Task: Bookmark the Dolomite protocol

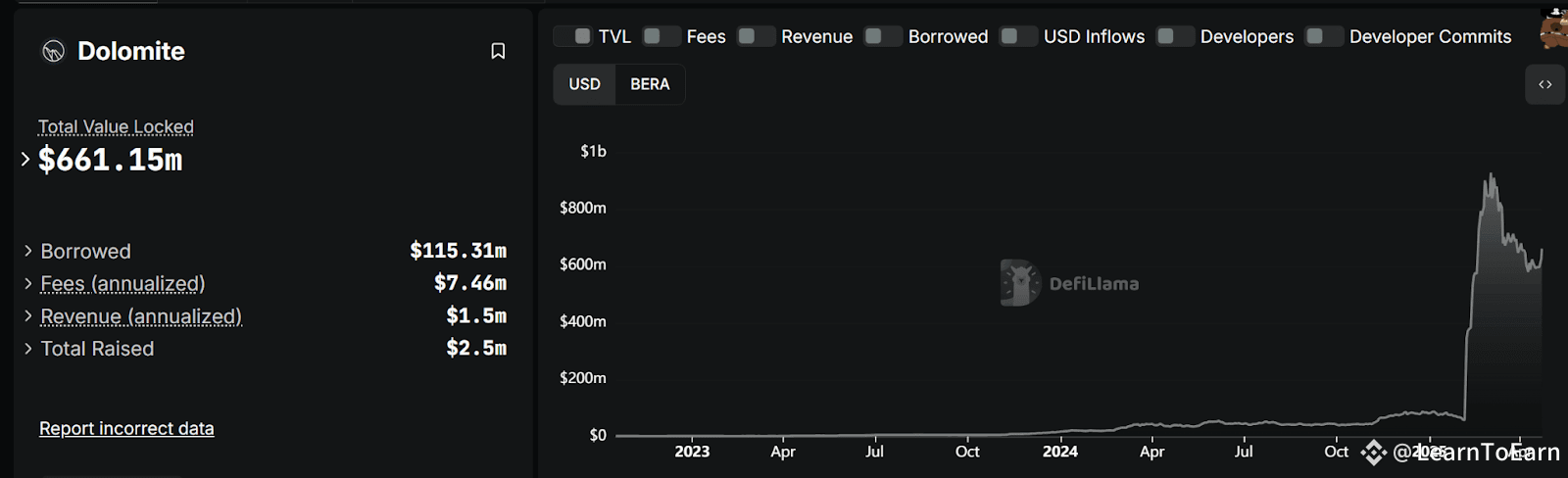Action: point(498,51)
